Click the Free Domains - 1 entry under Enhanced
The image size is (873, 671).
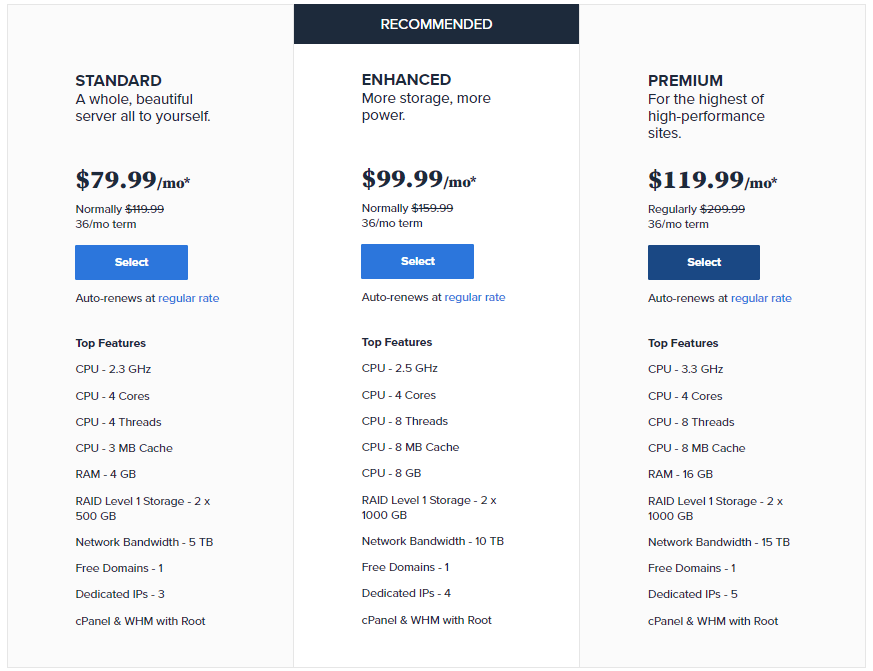coord(404,567)
